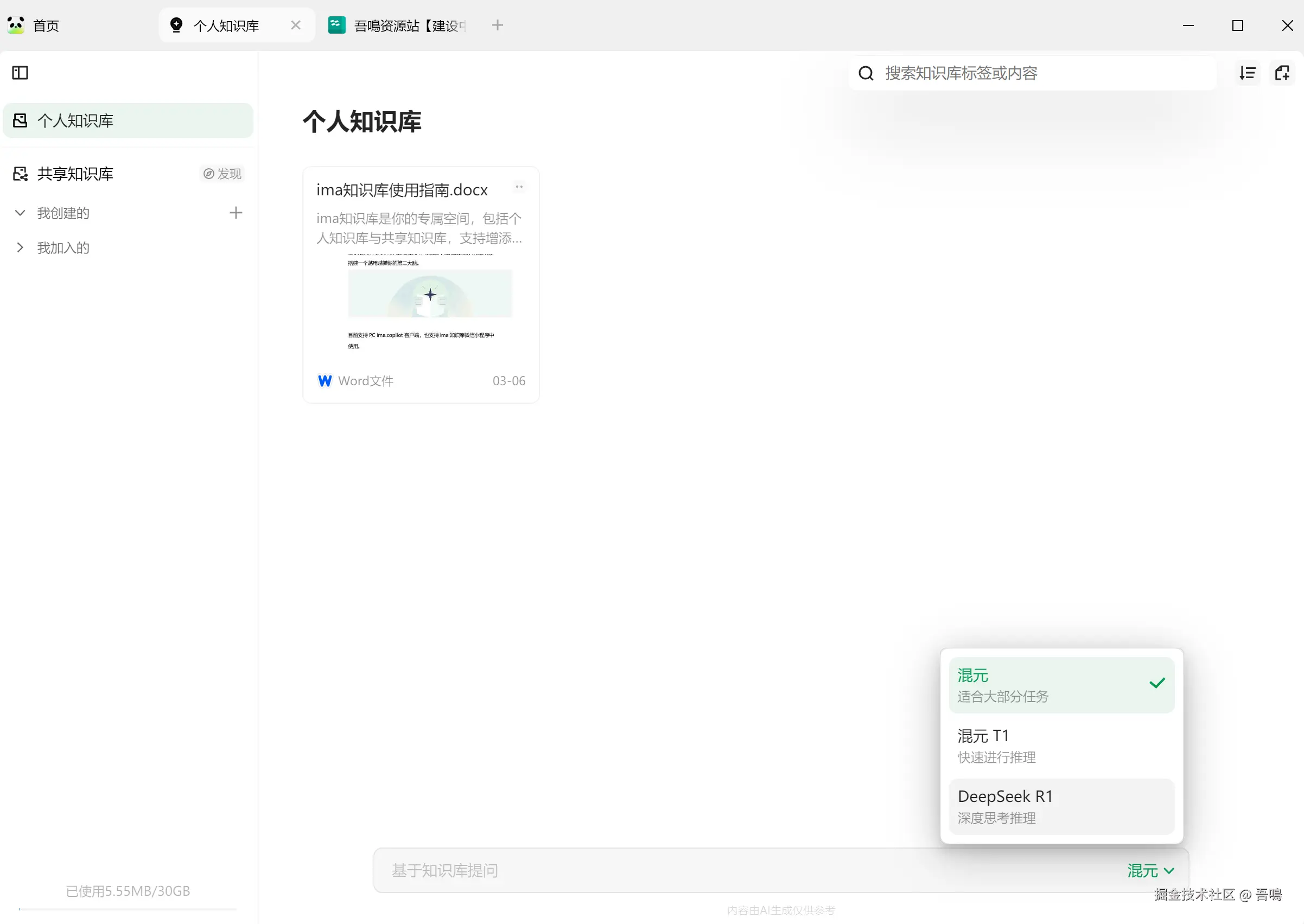
Task: Open the more options dots on the docx card
Action: (519, 187)
